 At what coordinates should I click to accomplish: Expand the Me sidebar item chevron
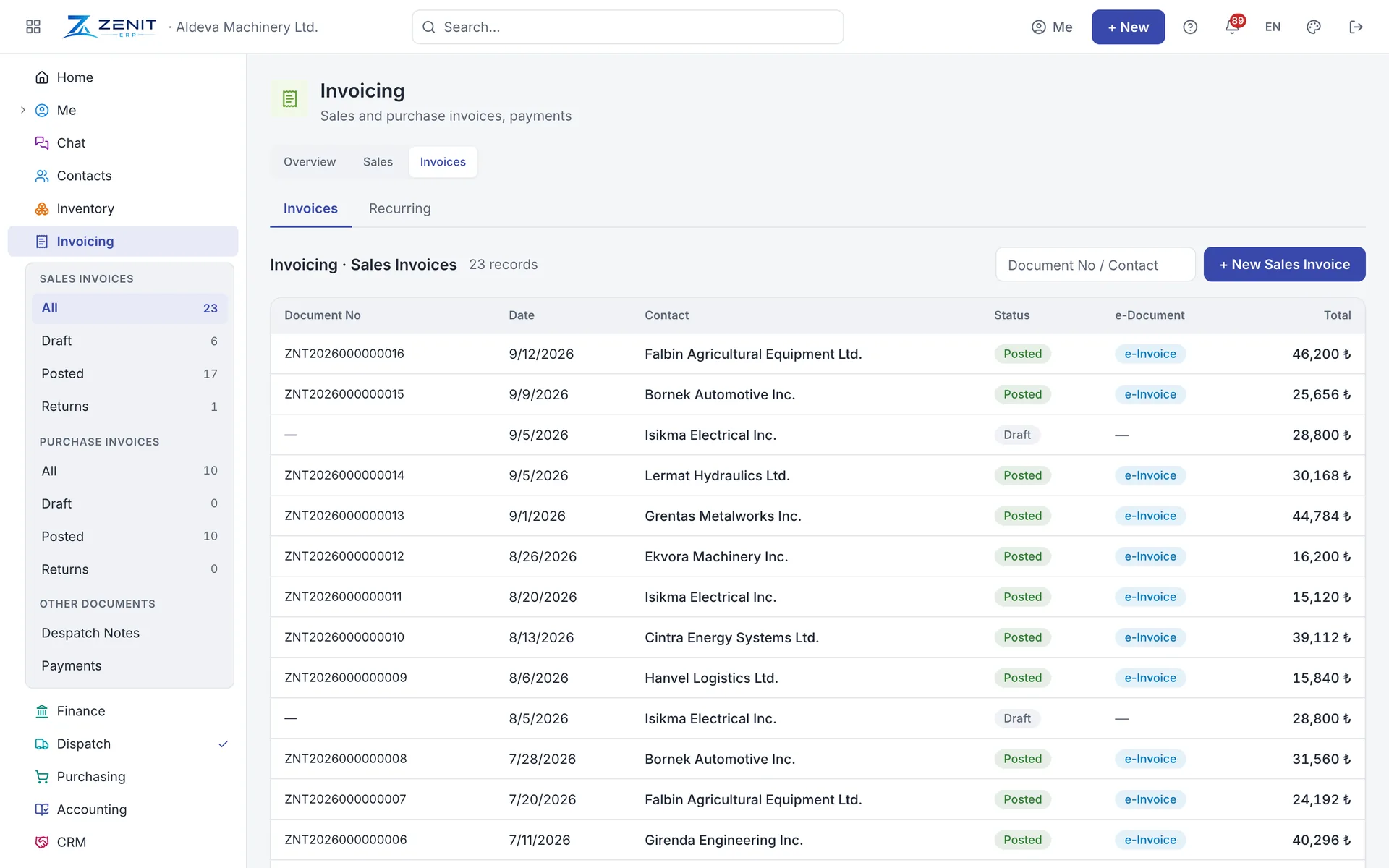[x=22, y=110]
